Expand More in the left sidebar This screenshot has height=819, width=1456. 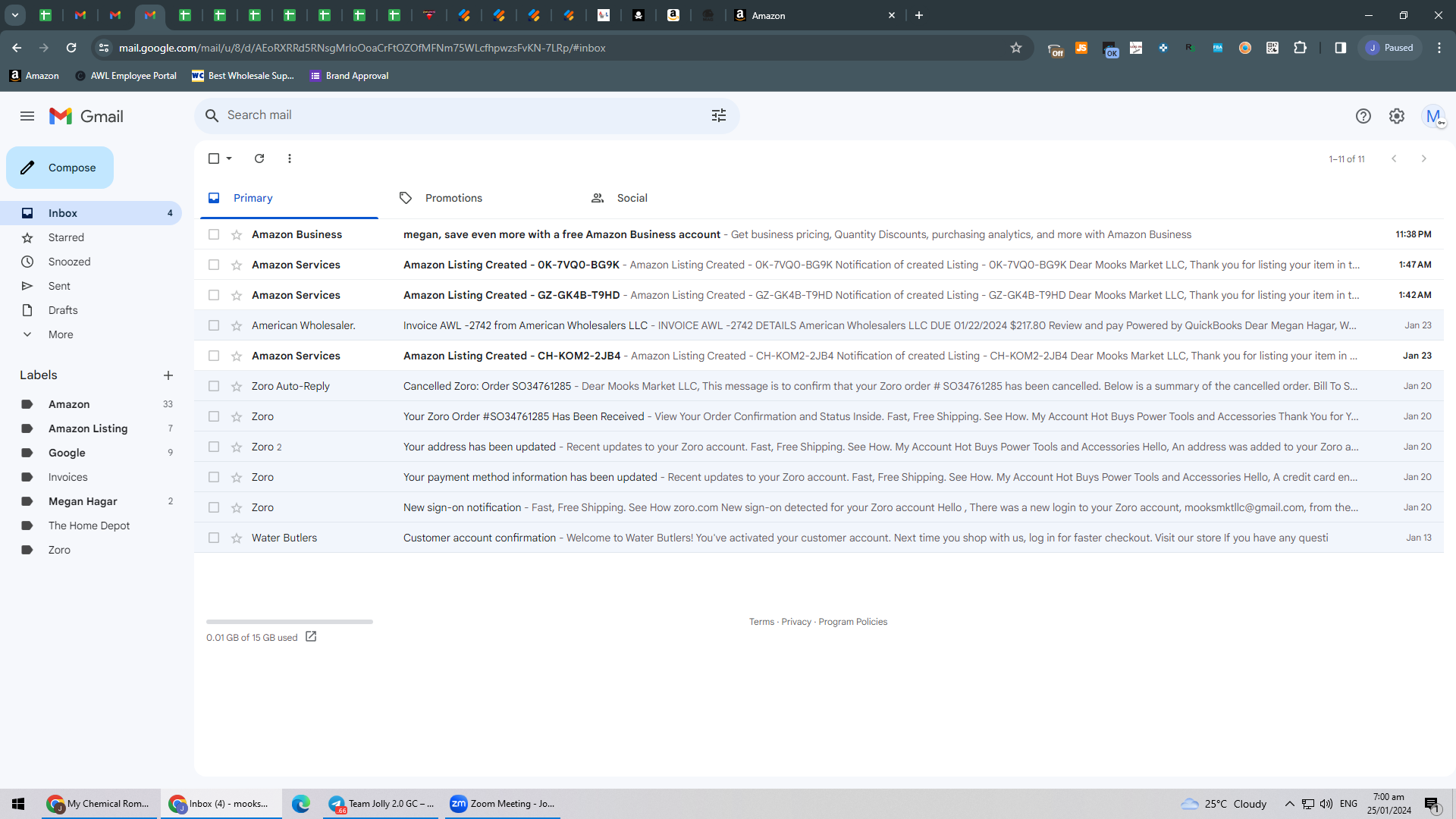tap(61, 334)
